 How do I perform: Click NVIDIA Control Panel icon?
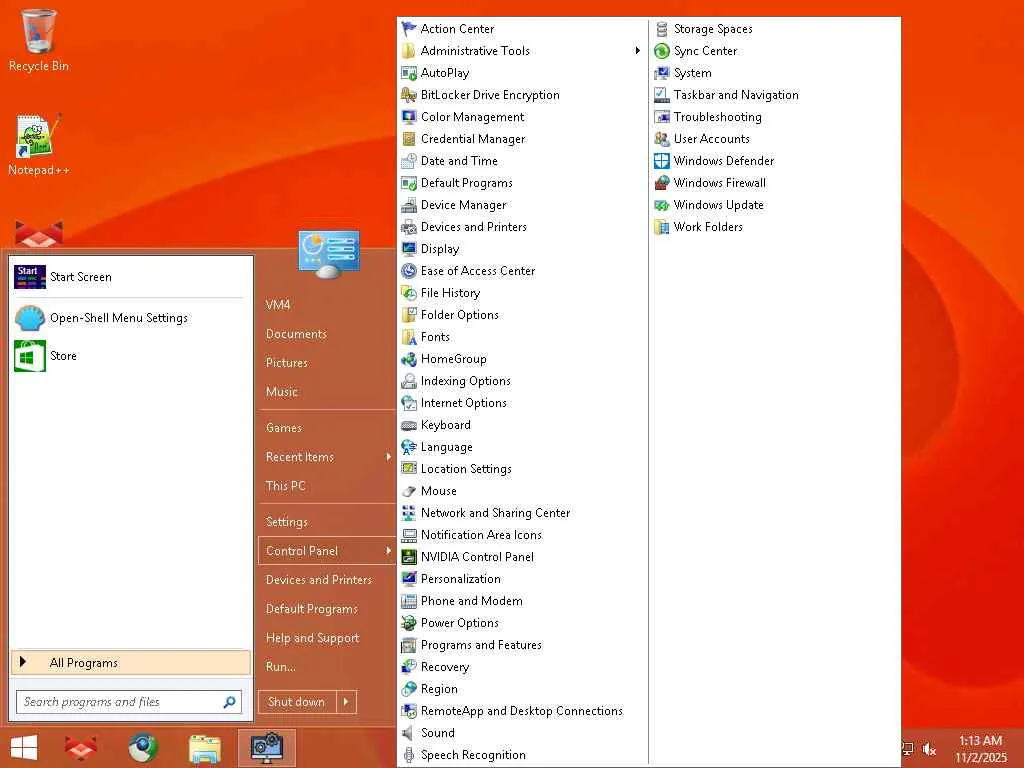pyautogui.click(x=409, y=557)
